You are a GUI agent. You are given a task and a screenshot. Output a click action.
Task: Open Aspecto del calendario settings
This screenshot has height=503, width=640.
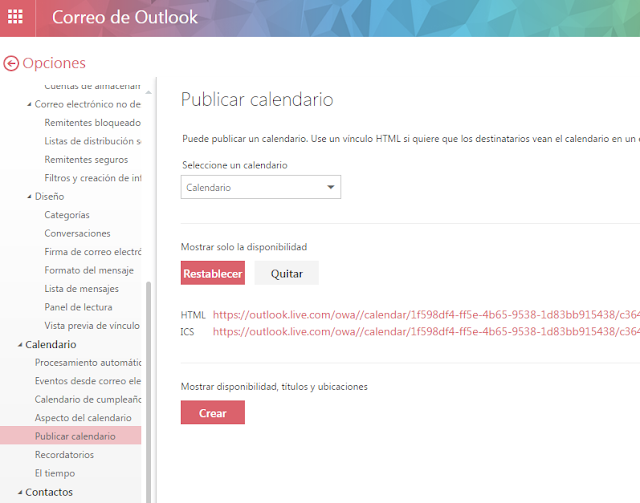(83, 418)
